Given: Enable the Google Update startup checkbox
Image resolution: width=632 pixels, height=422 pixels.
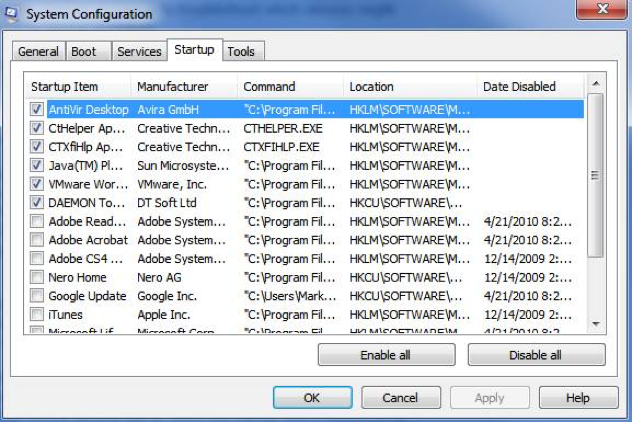Looking at the screenshot, I should (37, 296).
